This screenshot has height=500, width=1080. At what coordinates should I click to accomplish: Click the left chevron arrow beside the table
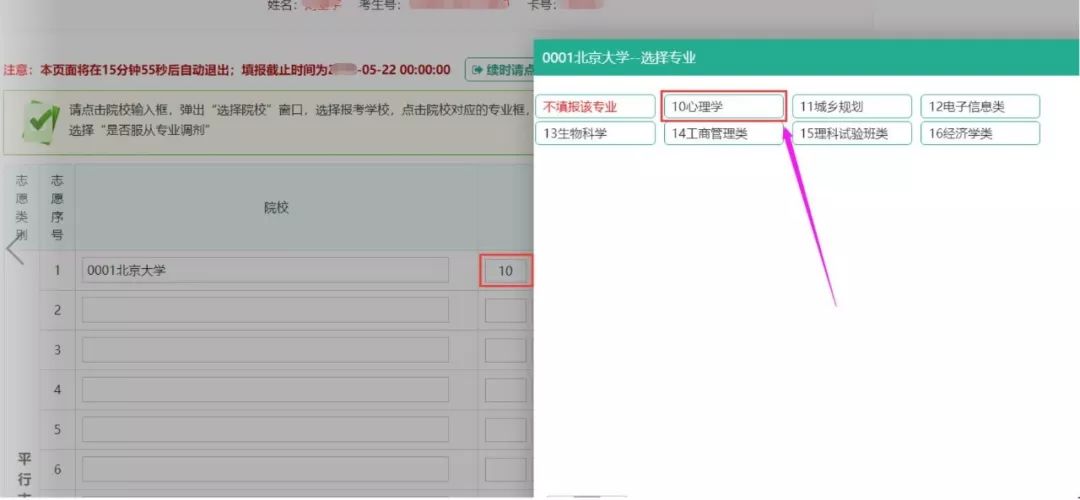tap(15, 249)
